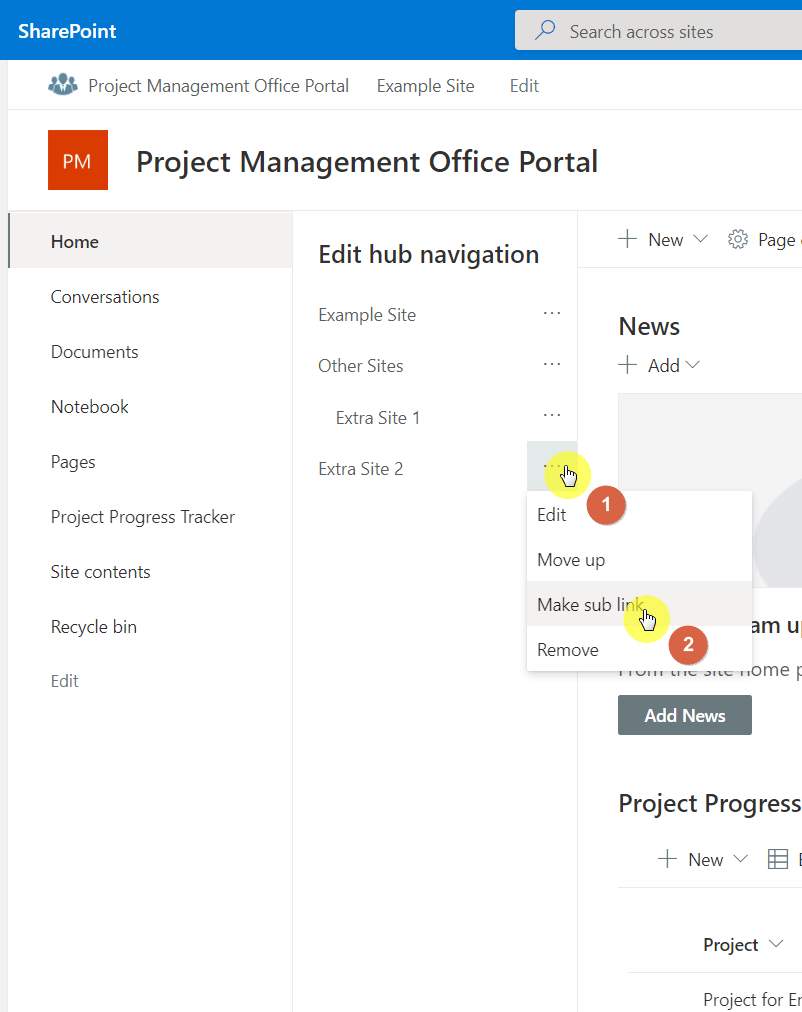The width and height of the screenshot is (802, 1012).
Task: Click the search magnifier icon
Action: 545,30
